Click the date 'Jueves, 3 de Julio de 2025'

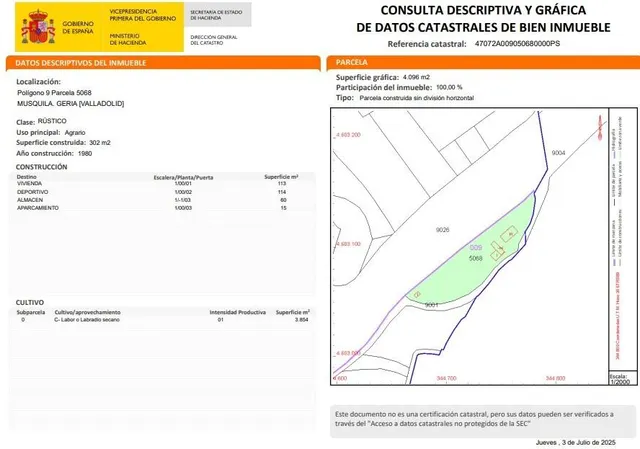[x=576, y=442]
